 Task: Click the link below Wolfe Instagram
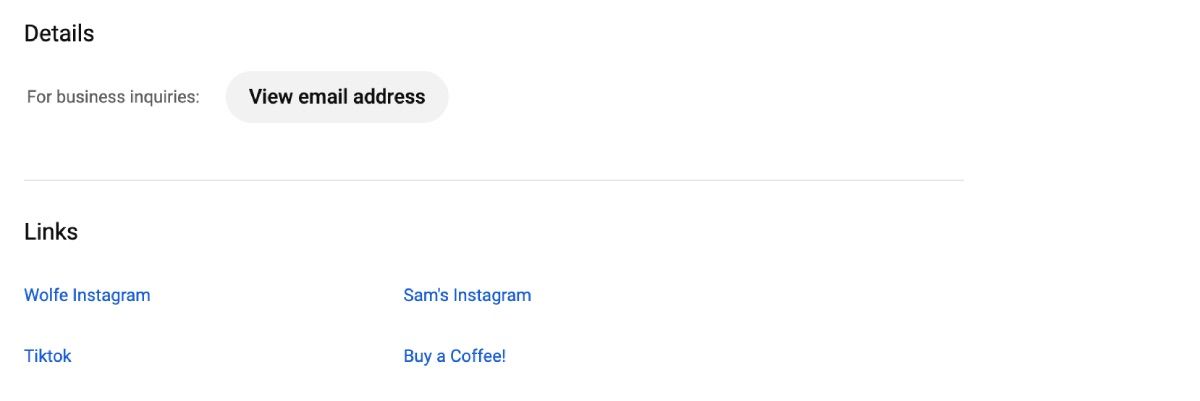(48, 356)
